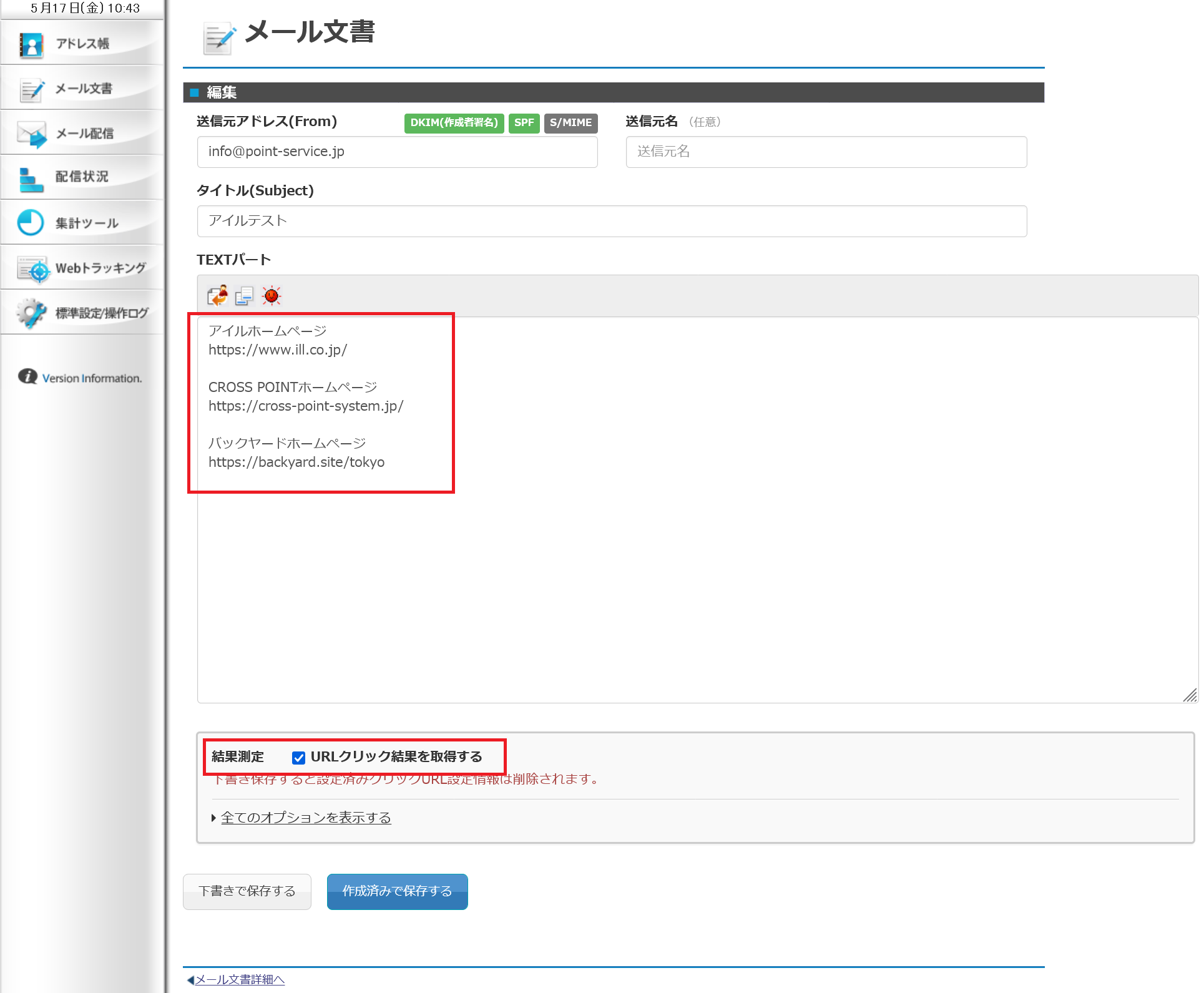Screen dimensions: 1204x993
Task: Uncheck URLクリック結果を取得する
Action: 298,757
